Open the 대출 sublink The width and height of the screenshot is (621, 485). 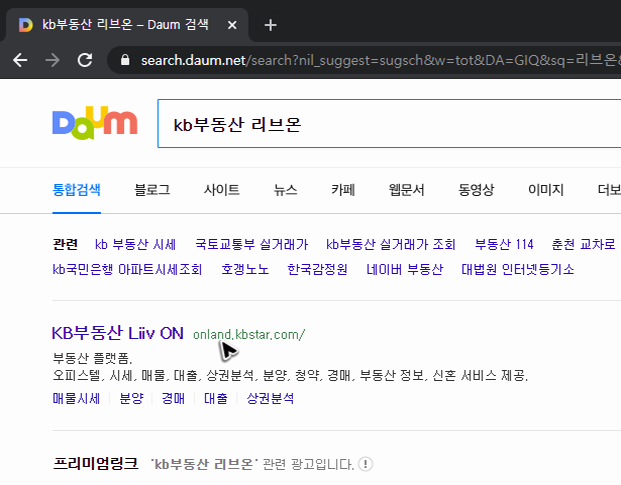tap(215, 398)
